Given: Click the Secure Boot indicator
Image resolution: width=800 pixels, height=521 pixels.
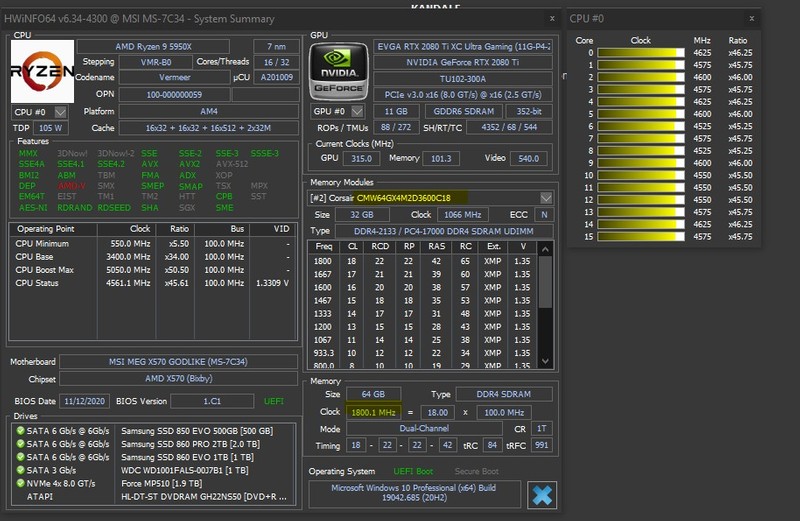Looking at the screenshot, I should (477, 471).
